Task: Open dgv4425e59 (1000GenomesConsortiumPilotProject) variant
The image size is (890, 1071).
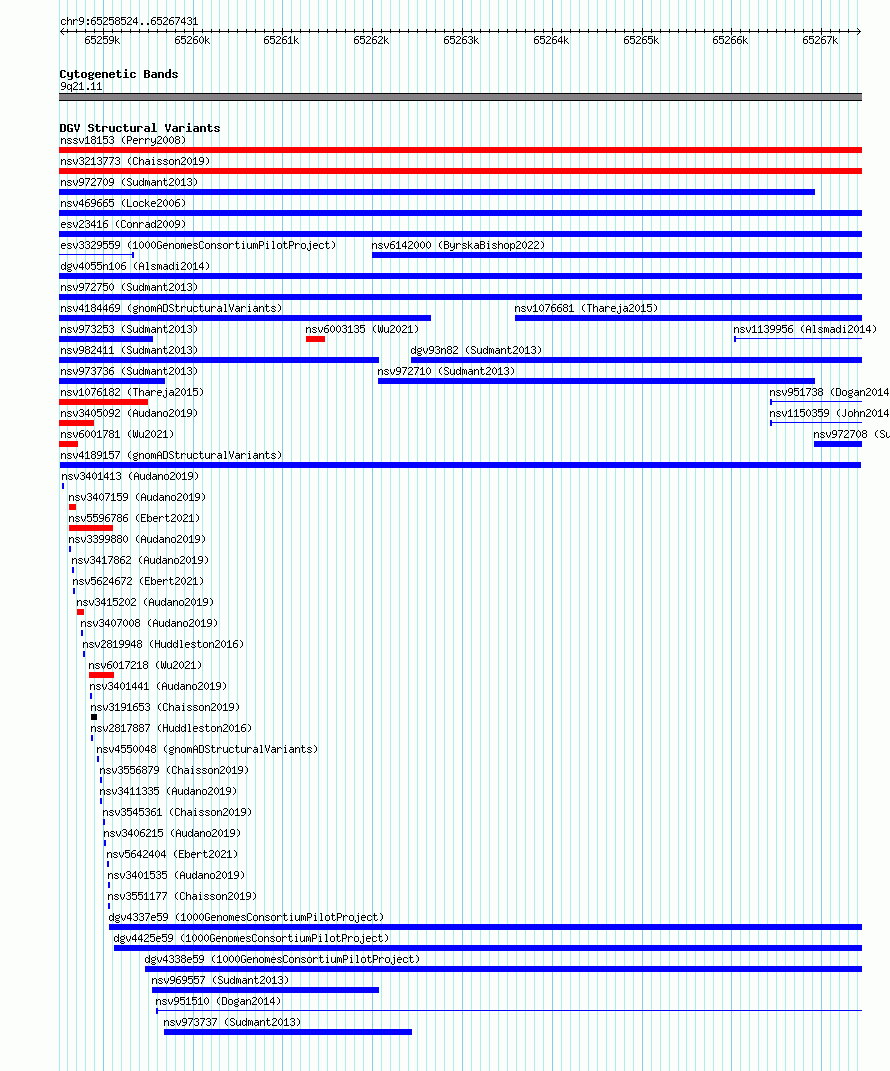Action: 251,938
